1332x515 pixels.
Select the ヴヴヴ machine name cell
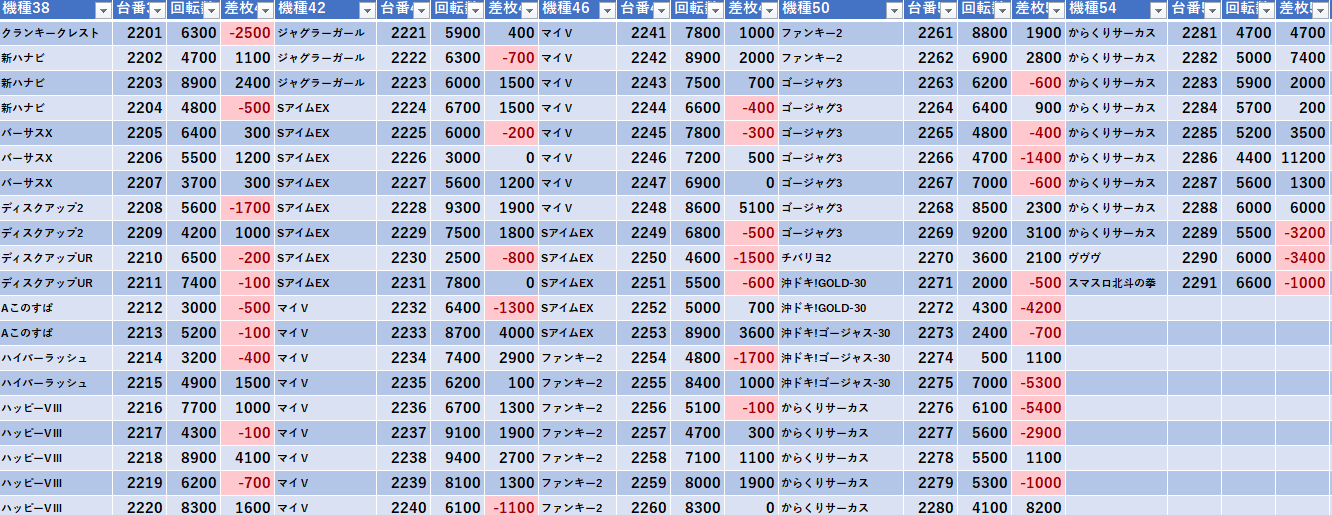1117,258
